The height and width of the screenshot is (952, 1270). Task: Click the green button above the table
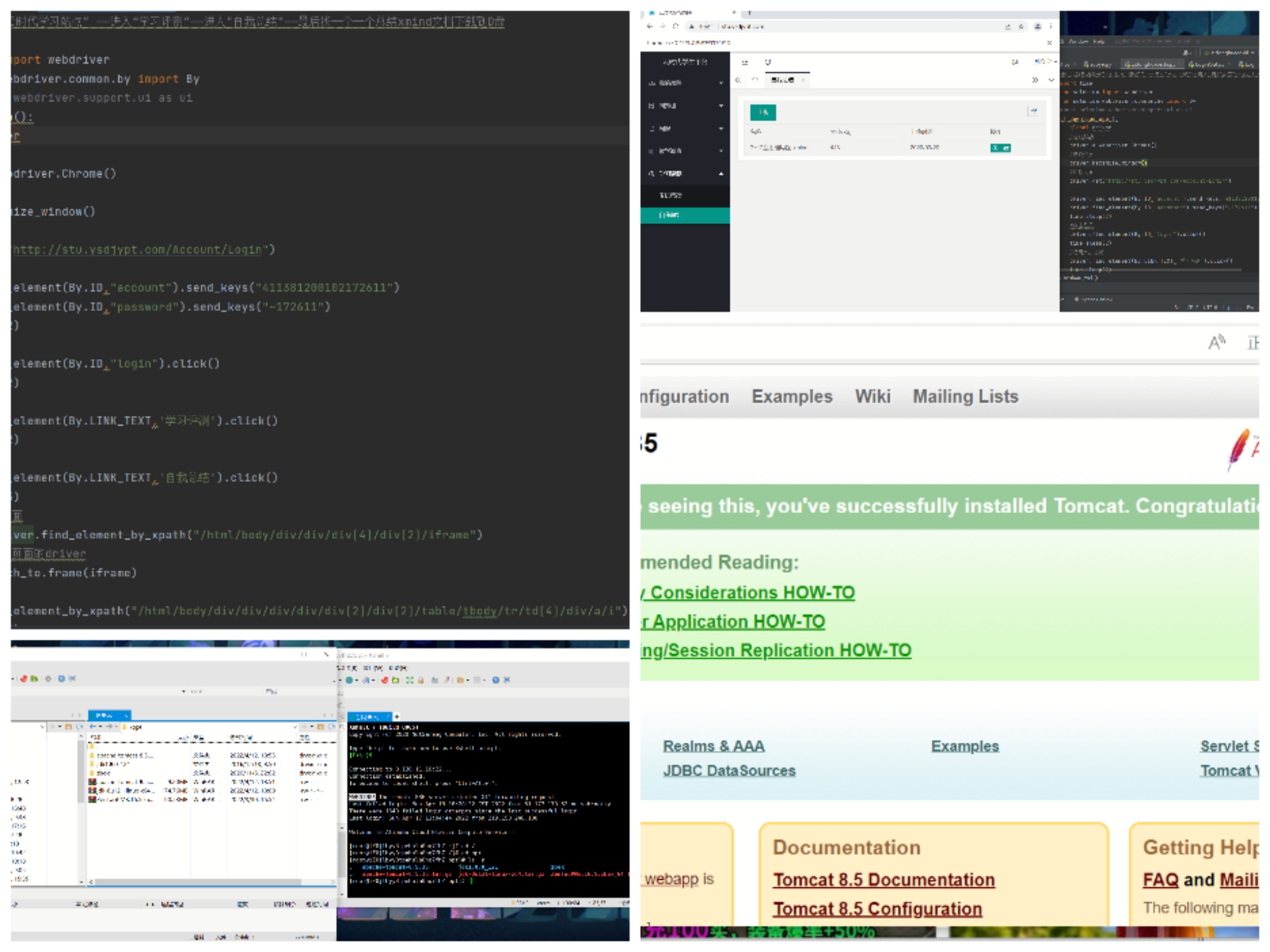coord(763,112)
